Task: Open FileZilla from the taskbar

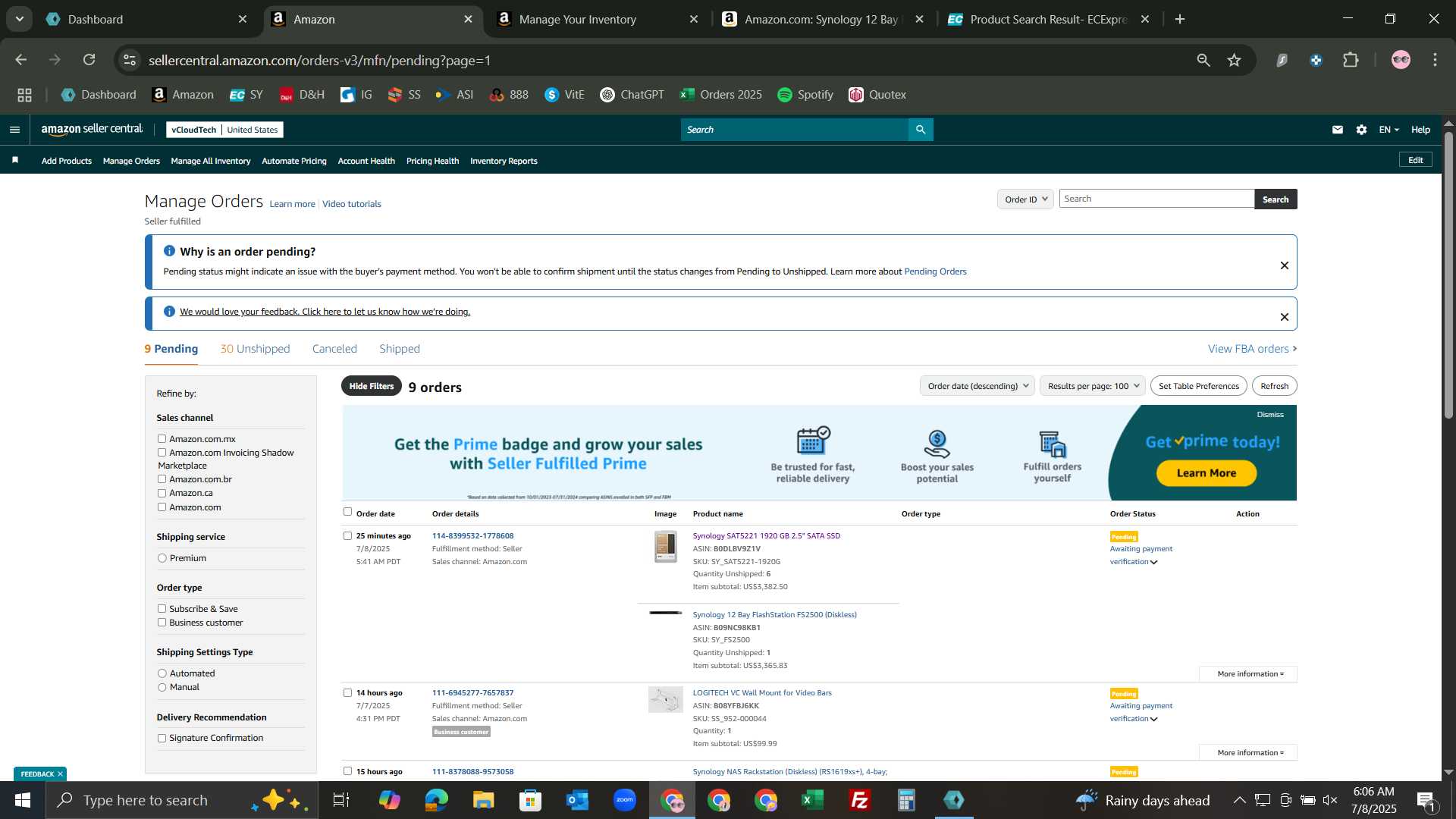Action: [x=859, y=800]
